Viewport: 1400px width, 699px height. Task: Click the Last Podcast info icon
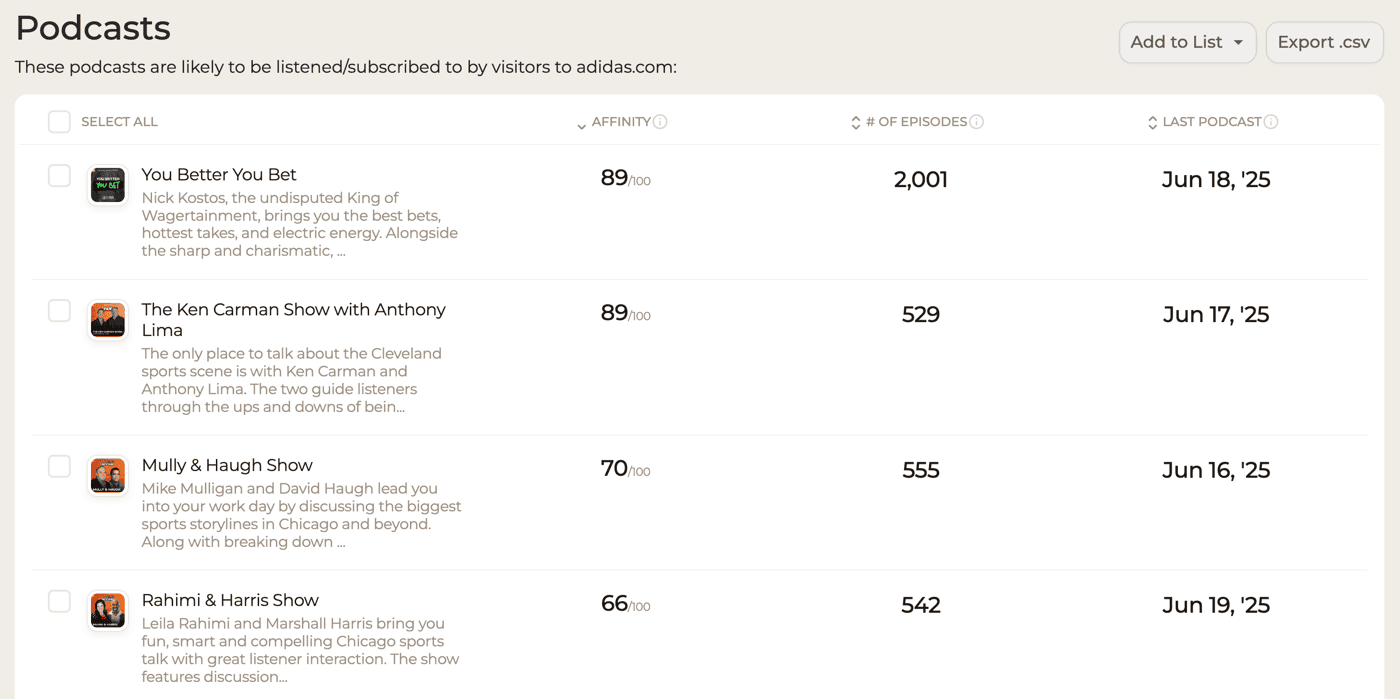[1271, 122]
